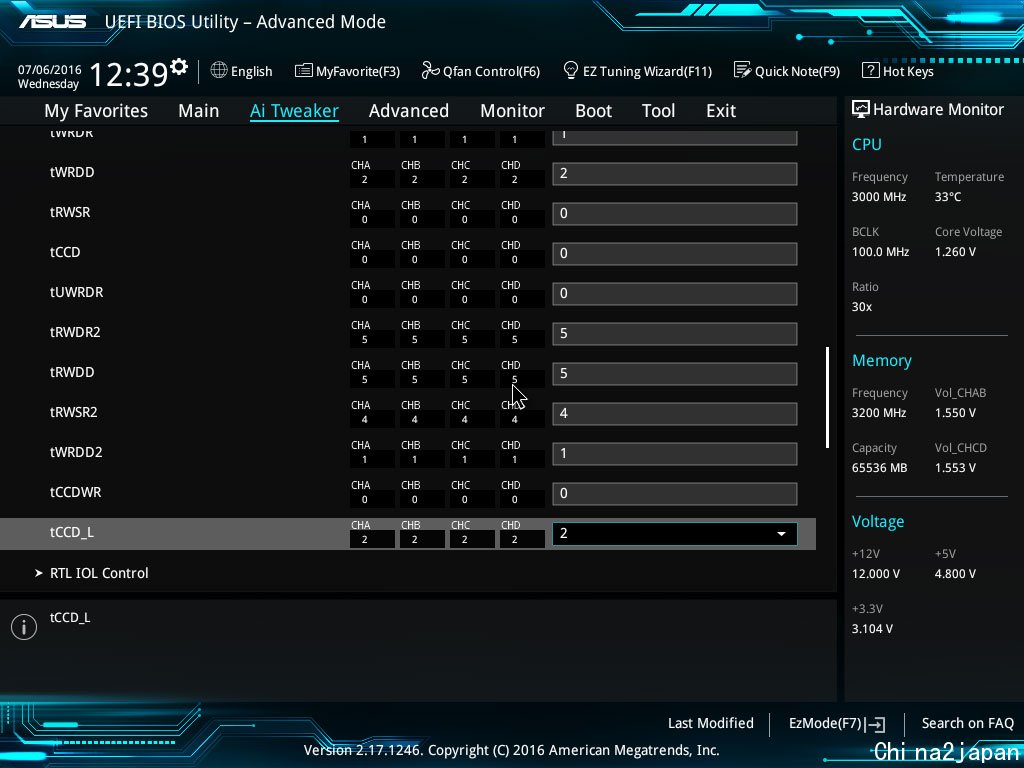Open the tCCD_L dropdown arrow
The width and height of the screenshot is (1024, 768).
point(781,534)
